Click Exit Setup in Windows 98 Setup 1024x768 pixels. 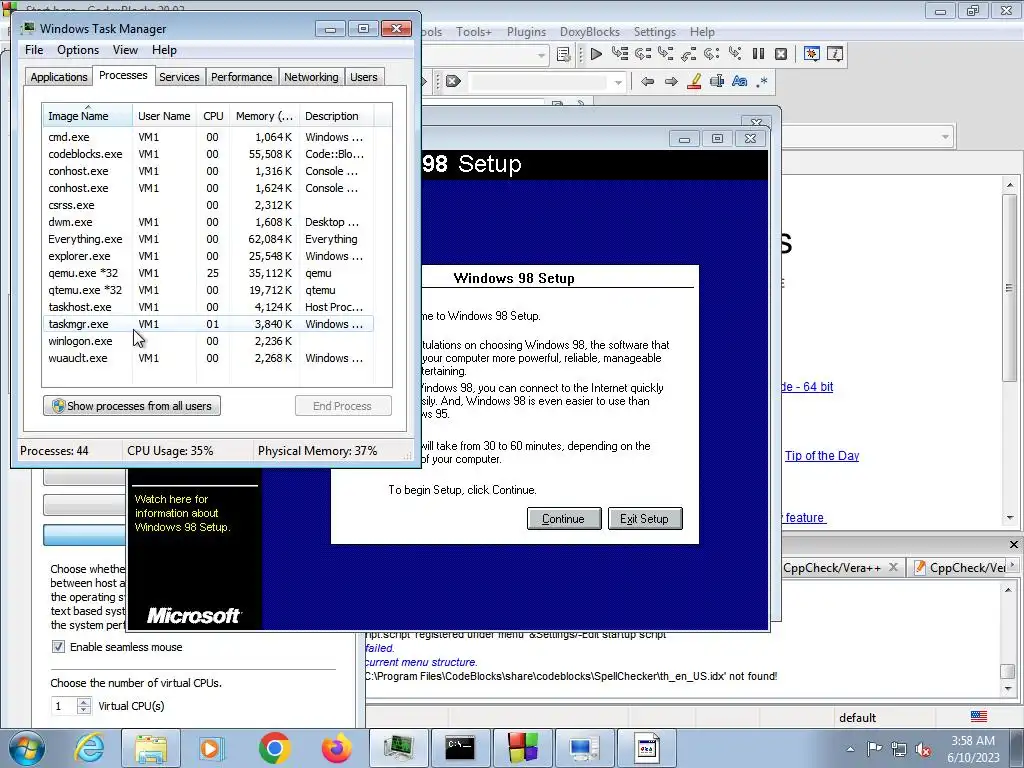click(x=645, y=519)
